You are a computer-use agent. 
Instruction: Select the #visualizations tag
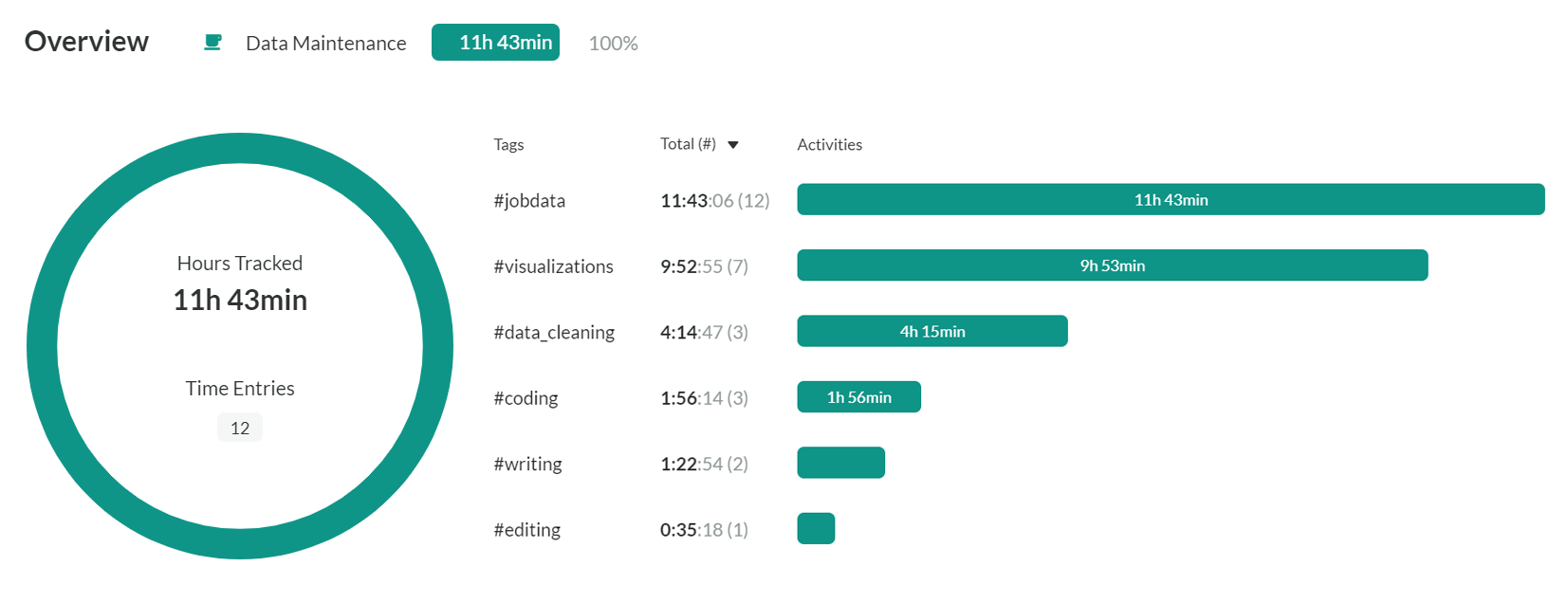coord(553,266)
